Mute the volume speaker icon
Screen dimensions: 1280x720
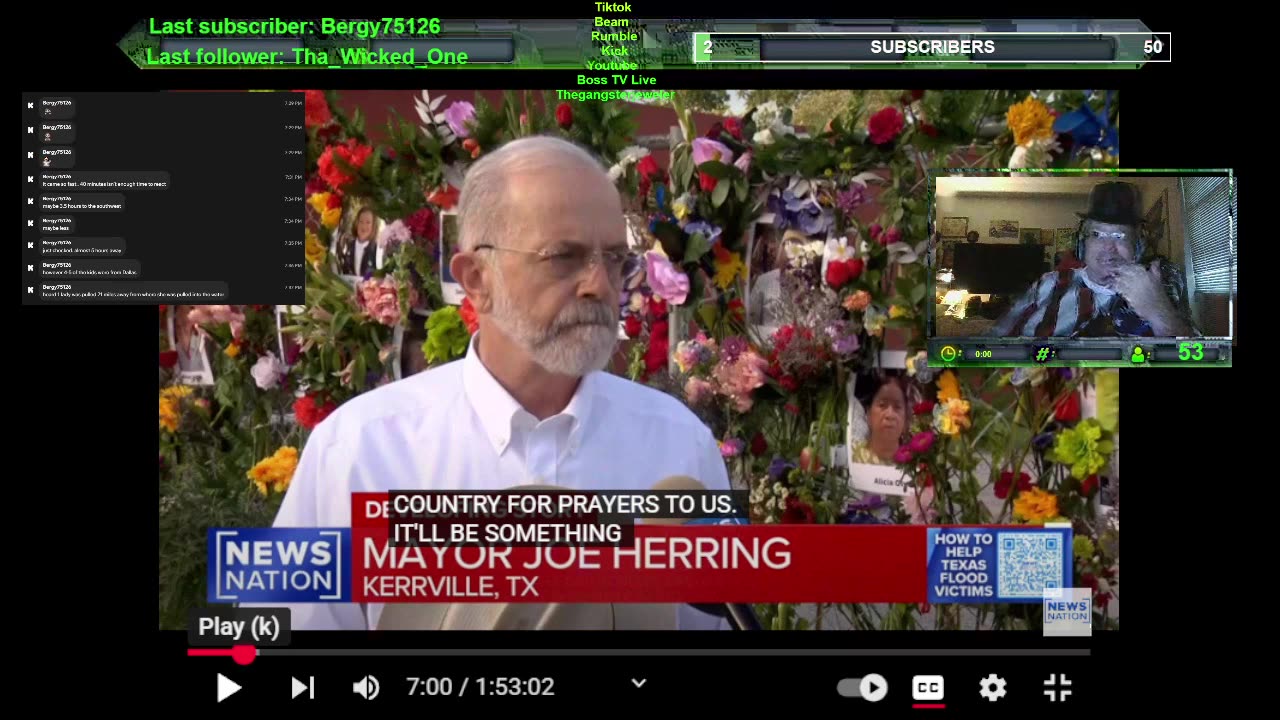[366, 687]
